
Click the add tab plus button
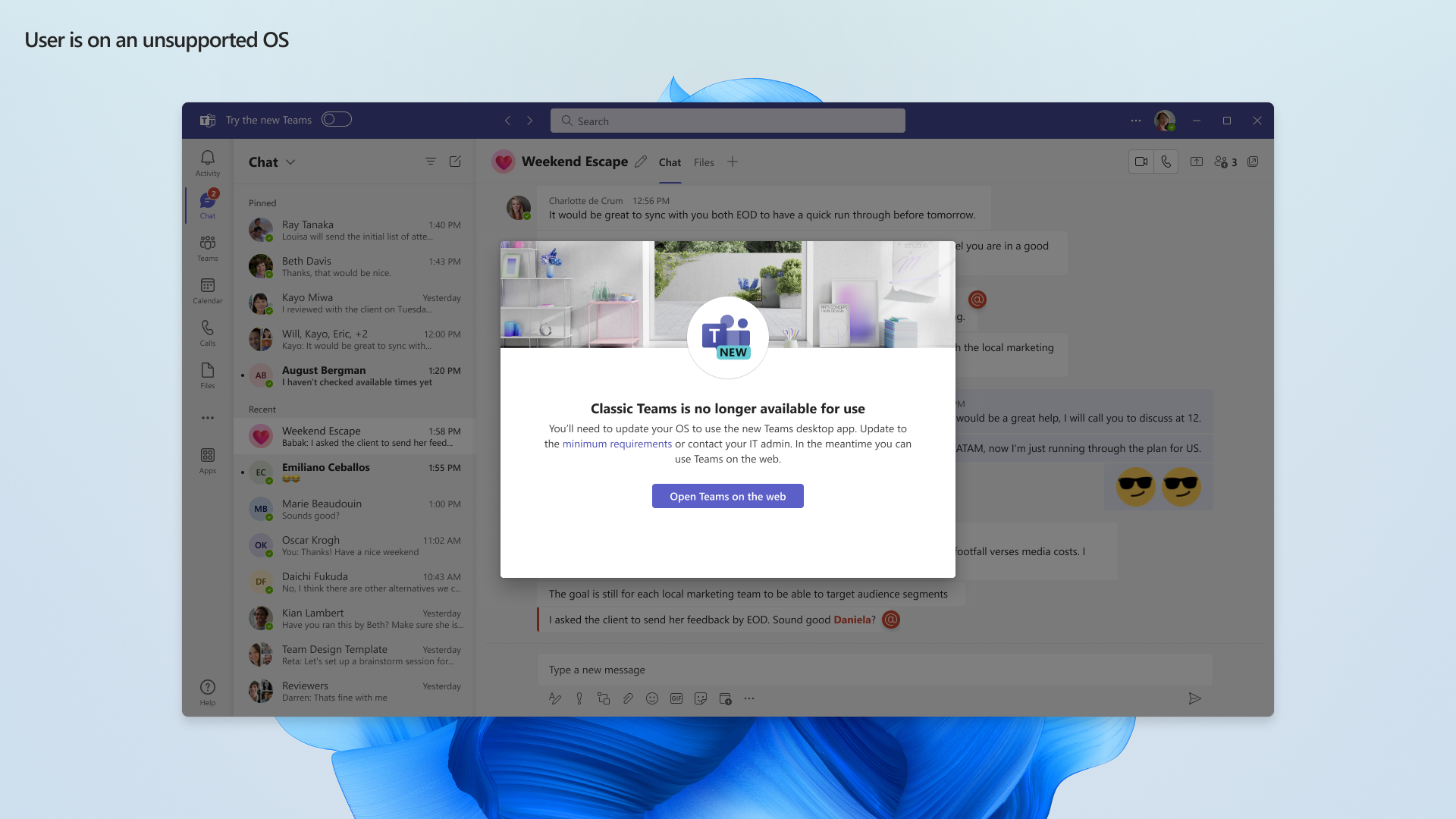click(x=732, y=161)
